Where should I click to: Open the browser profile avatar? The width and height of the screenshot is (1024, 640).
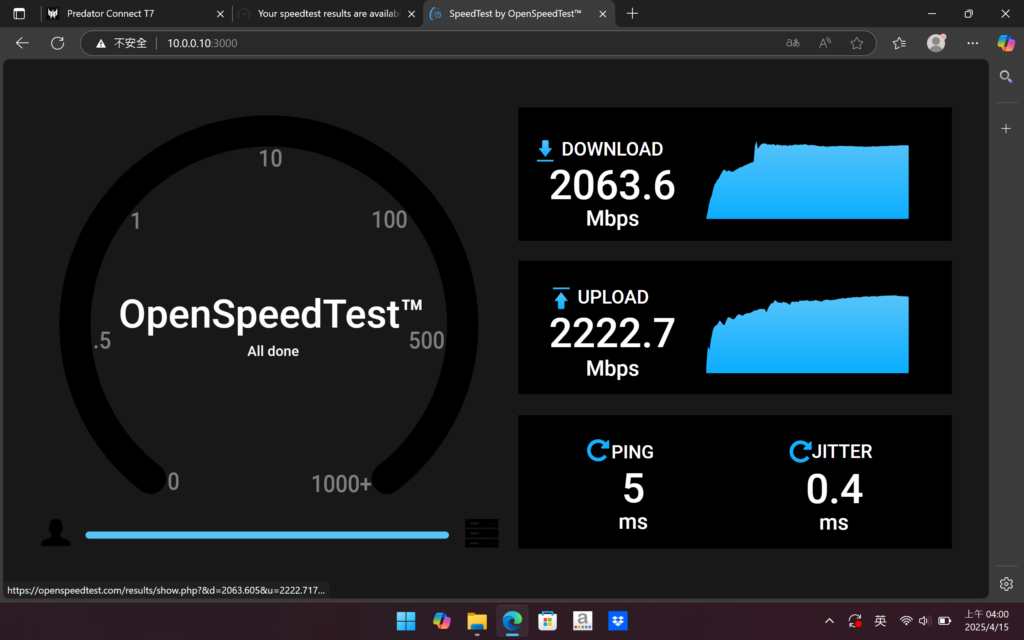tap(936, 43)
